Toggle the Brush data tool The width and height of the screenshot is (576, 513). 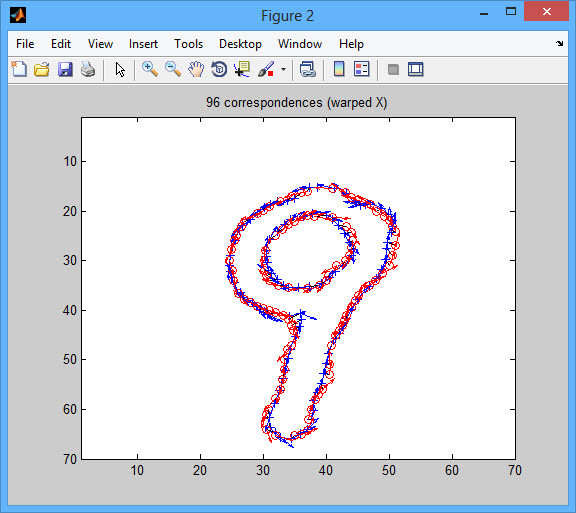tap(266, 69)
